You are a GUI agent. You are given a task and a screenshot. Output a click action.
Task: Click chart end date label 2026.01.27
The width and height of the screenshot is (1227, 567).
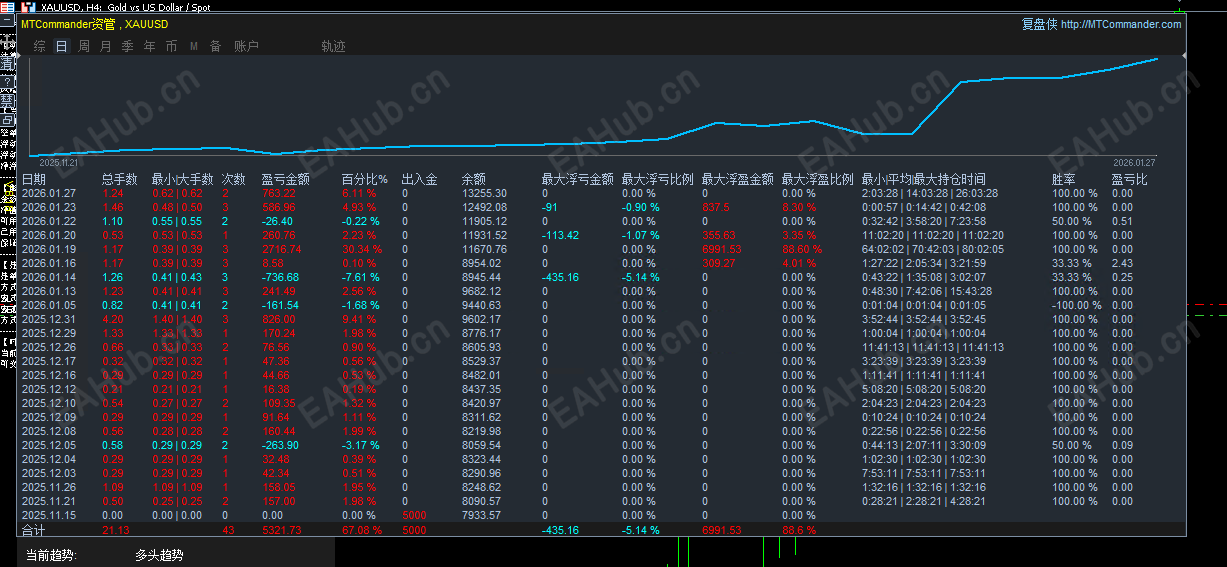pos(1134,162)
